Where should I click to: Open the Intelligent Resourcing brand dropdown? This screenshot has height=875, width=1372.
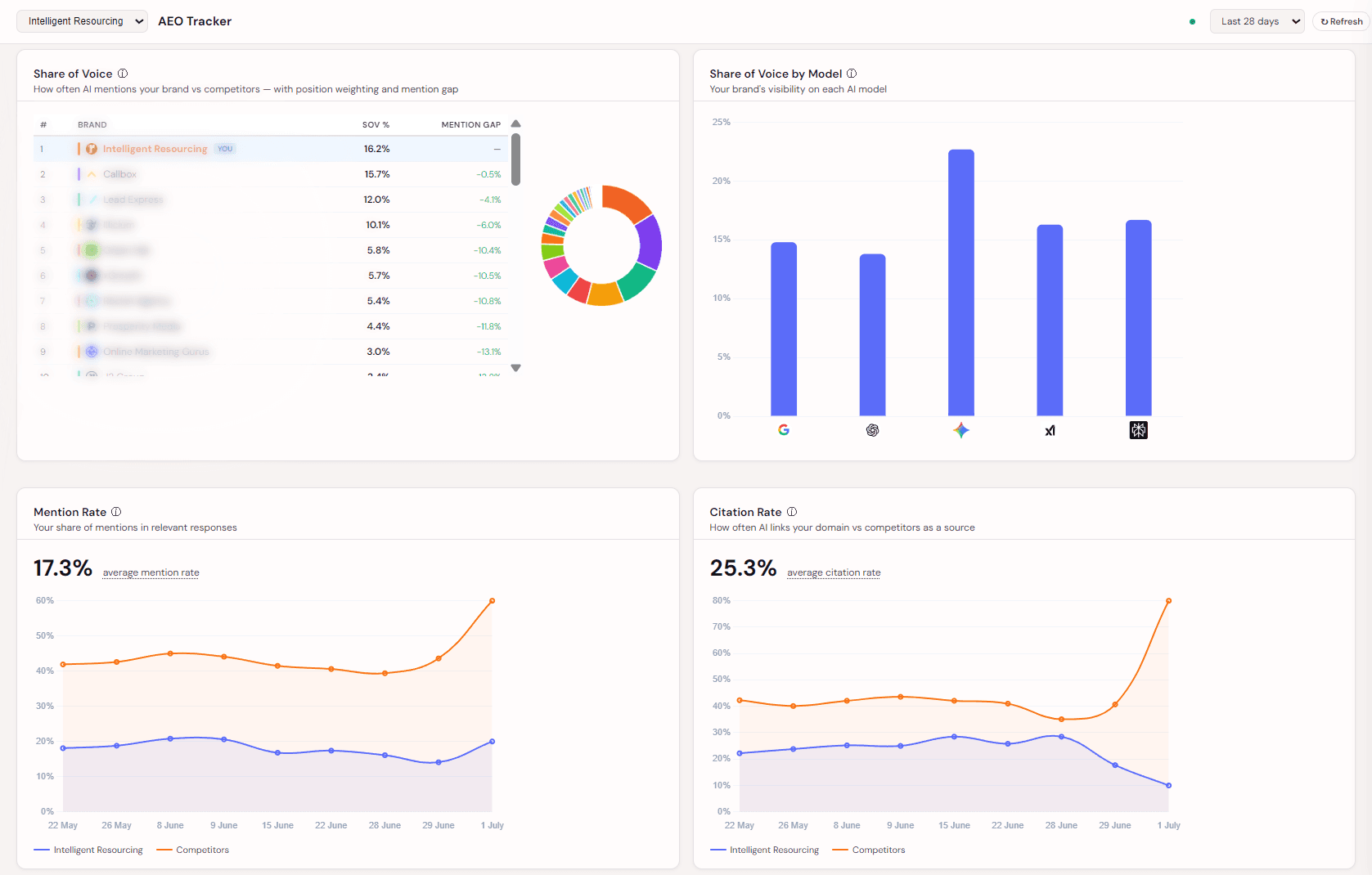coord(82,21)
